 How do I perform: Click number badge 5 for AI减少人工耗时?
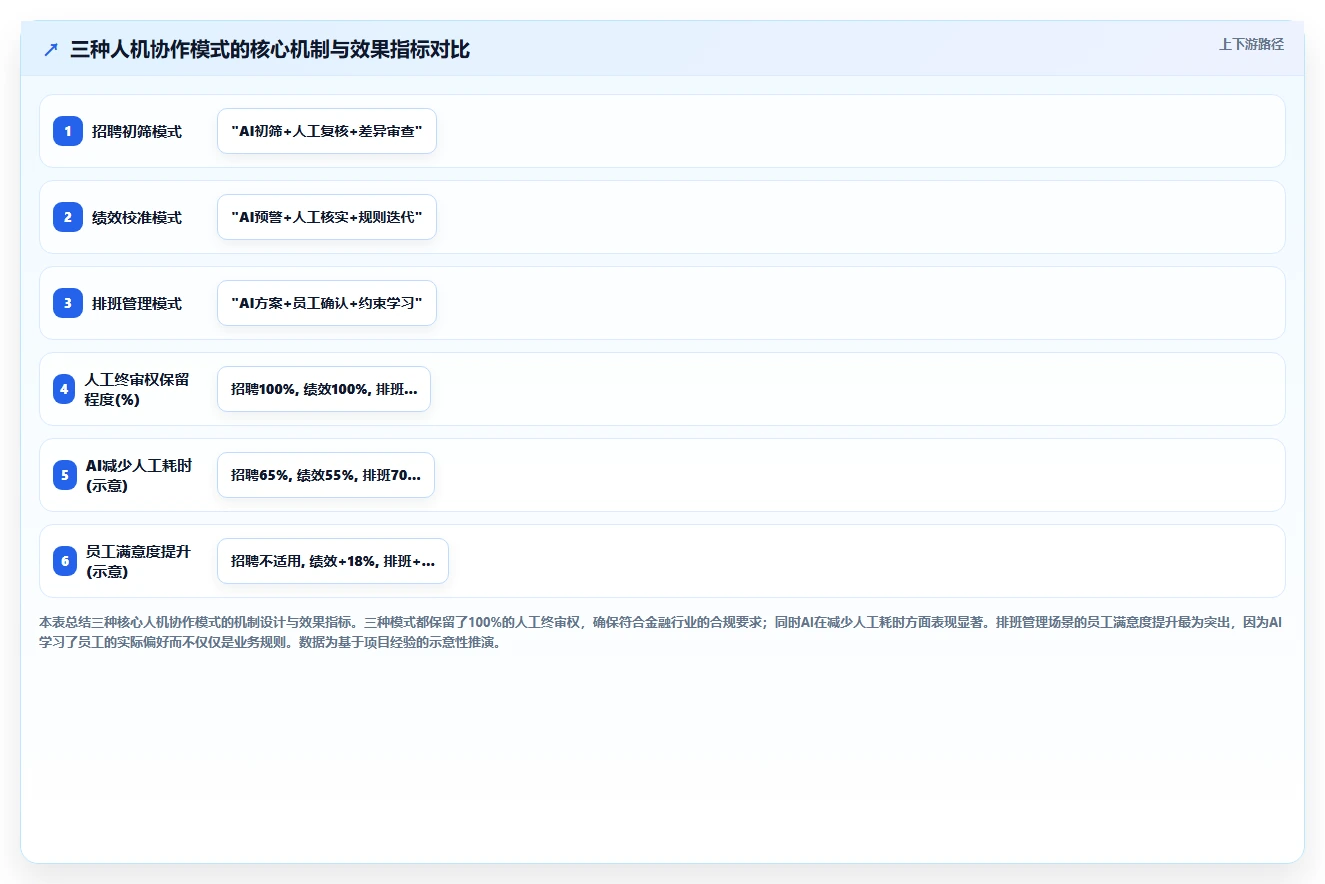[x=65, y=475]
